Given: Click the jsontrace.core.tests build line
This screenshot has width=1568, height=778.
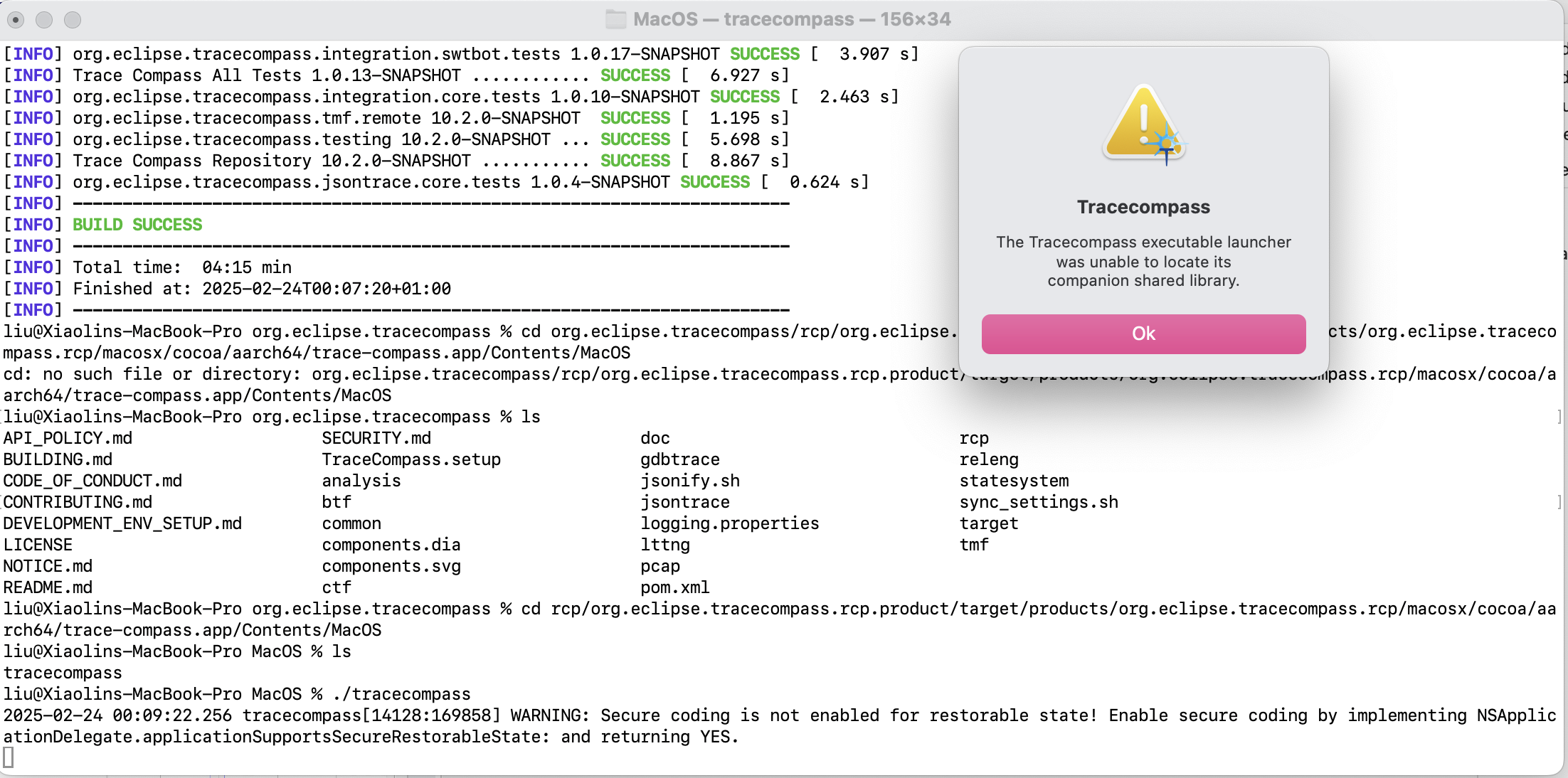Looking at the screenshot, I should [x=436, y=182].
